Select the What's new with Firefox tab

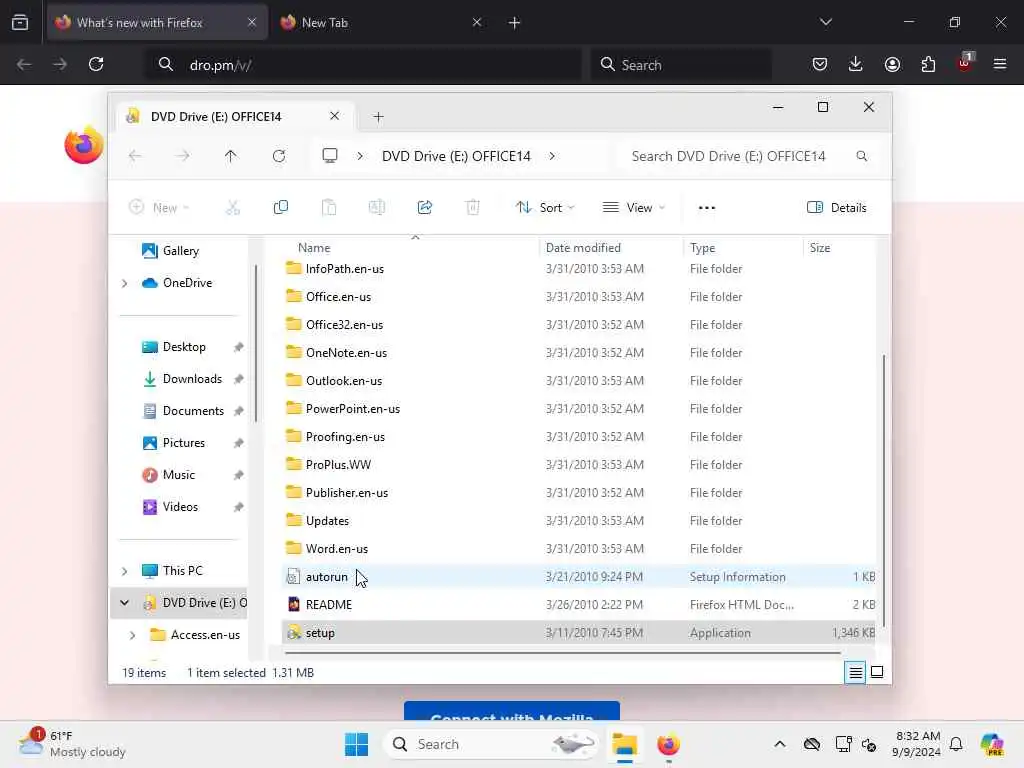point(157,23)
